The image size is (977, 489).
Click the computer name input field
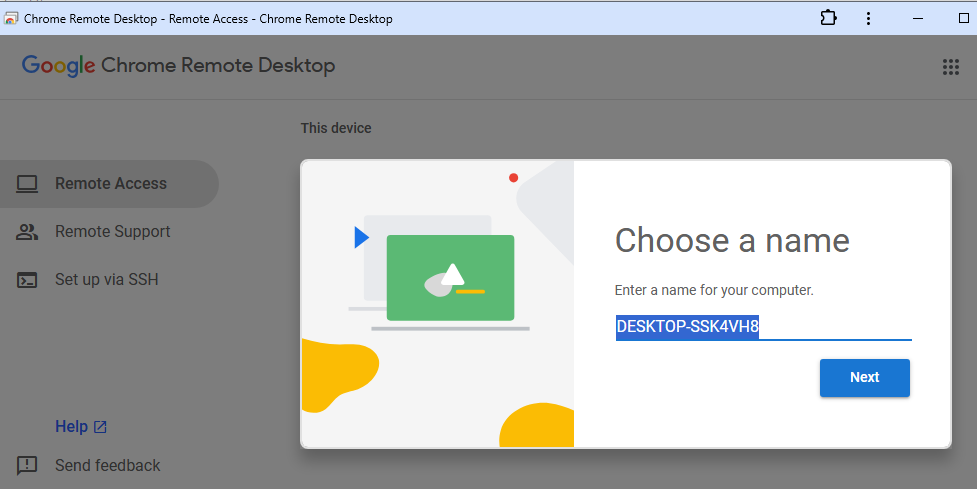(x=763, y=327)
